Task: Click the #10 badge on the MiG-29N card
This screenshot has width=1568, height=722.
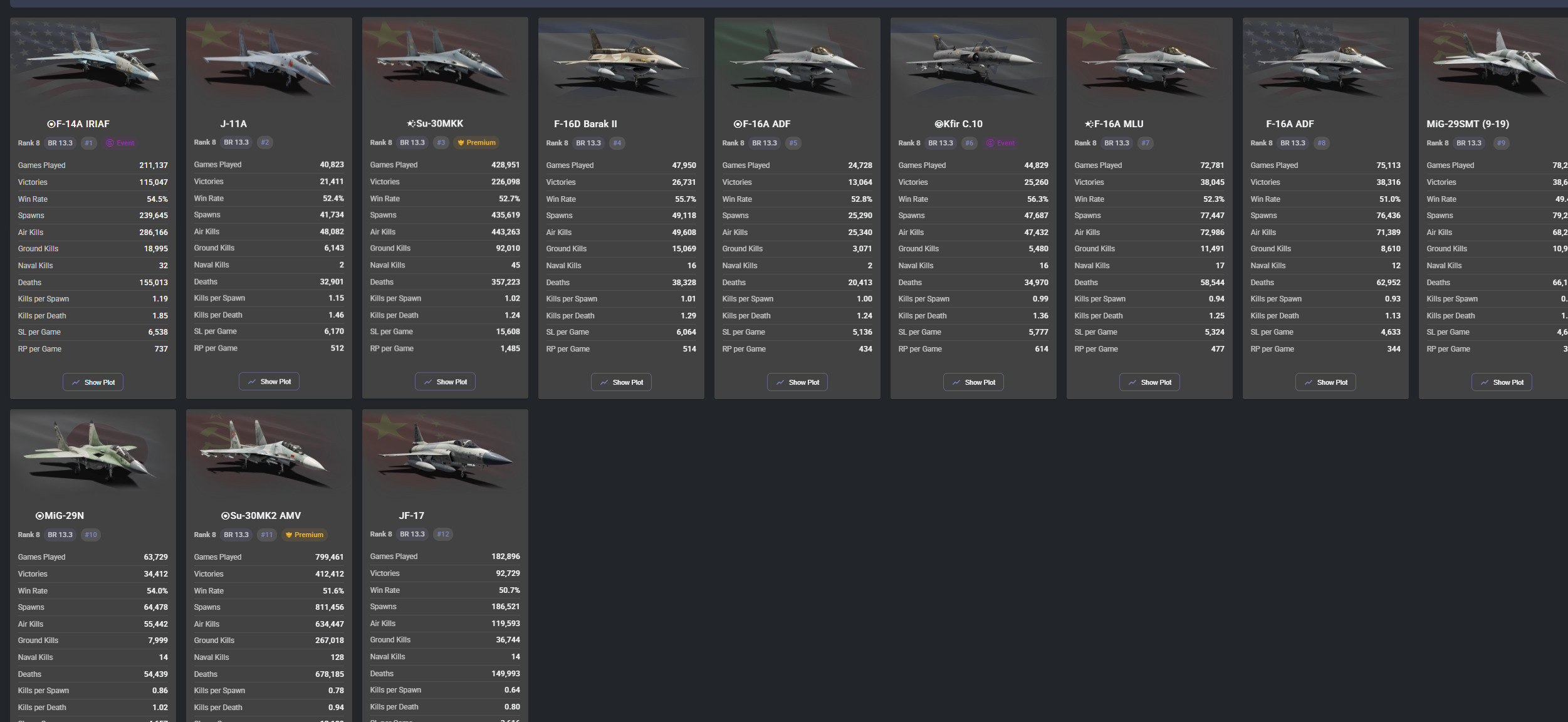Action: 91,535
